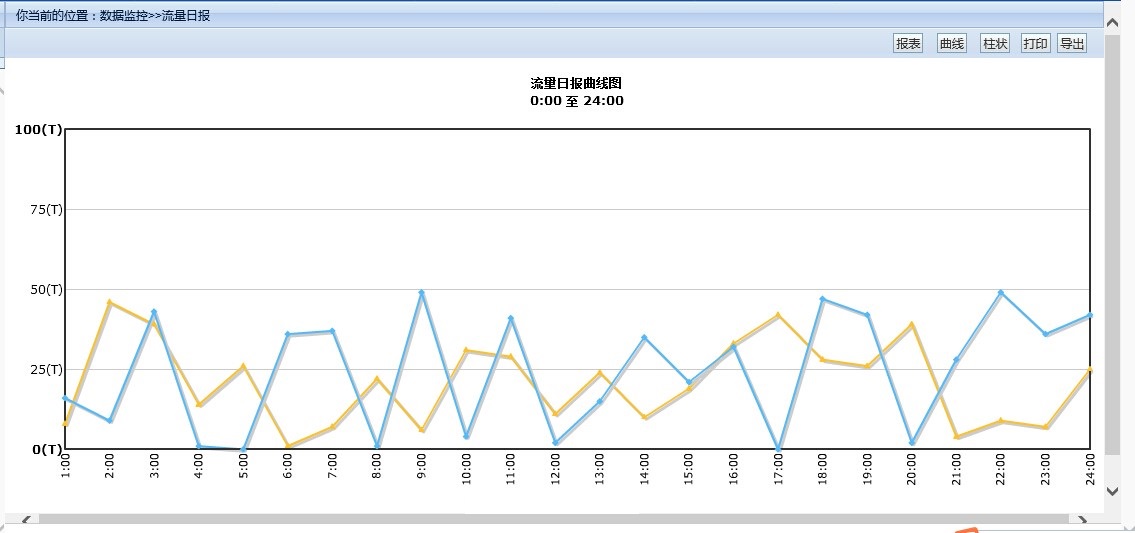Screen dimensions: 1135x533
Task: Click the horizontal scrollbar left arrow
Action: (x=25, y=520)
